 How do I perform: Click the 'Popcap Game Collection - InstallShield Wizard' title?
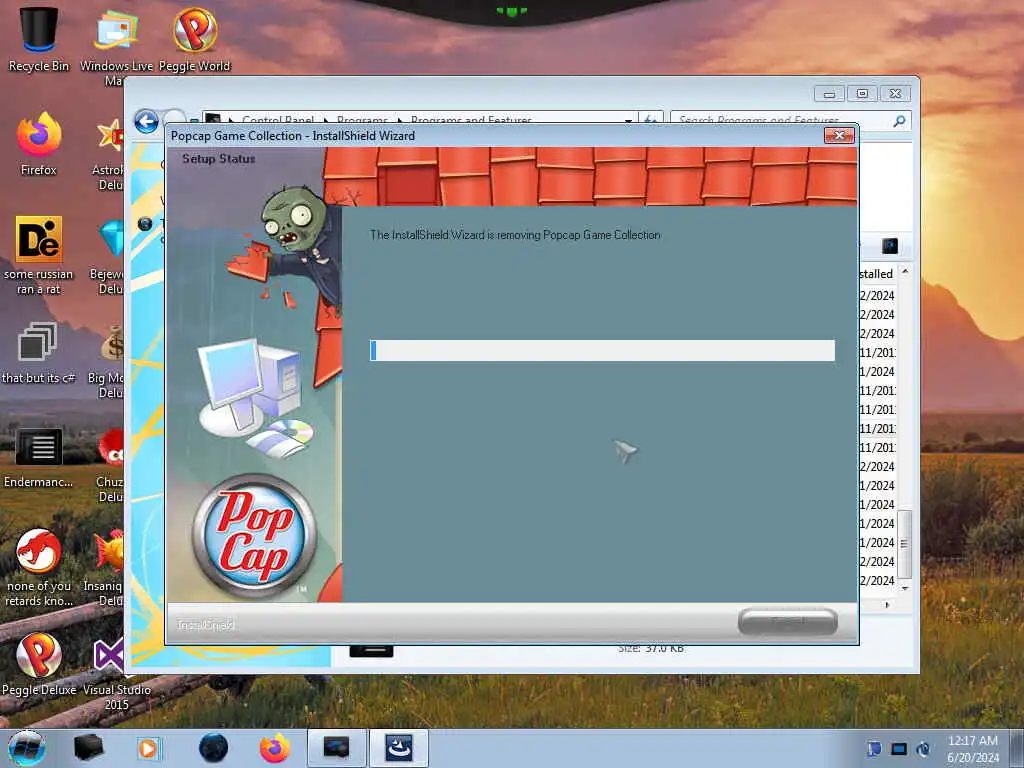293,136
